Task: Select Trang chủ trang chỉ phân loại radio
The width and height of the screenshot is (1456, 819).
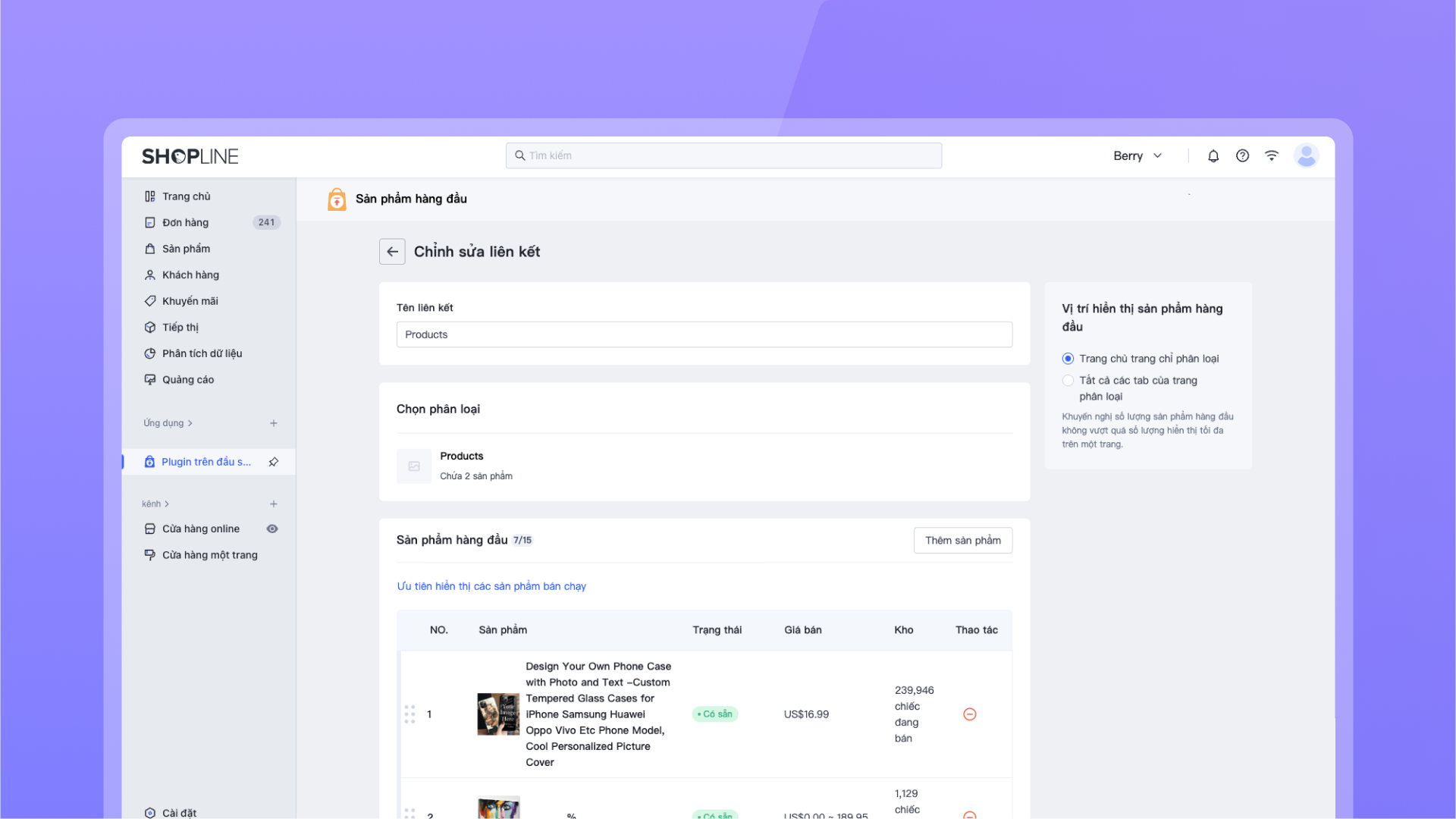Action: (1068, 359)
